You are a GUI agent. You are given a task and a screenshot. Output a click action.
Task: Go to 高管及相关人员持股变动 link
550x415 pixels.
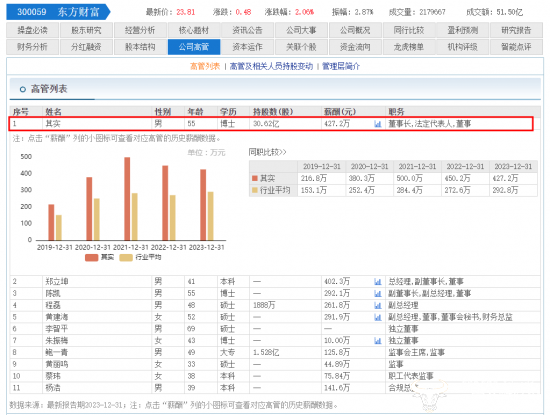(271, 66)
